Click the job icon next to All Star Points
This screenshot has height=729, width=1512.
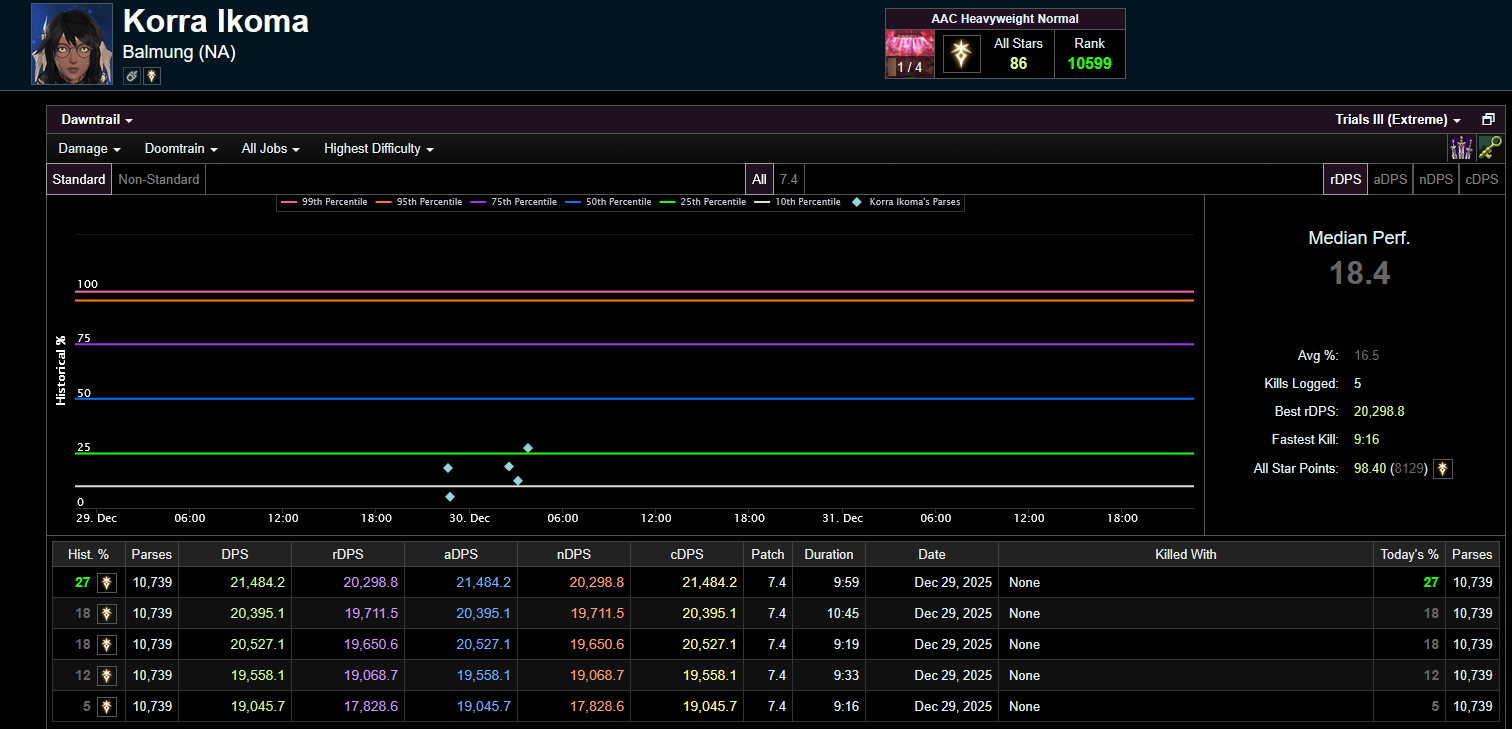tap(1443, 468)
